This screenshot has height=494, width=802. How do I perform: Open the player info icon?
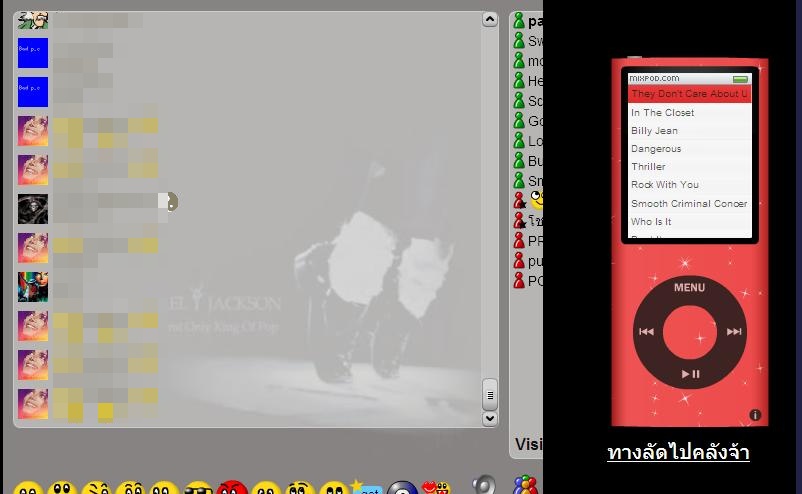[755, 415]
